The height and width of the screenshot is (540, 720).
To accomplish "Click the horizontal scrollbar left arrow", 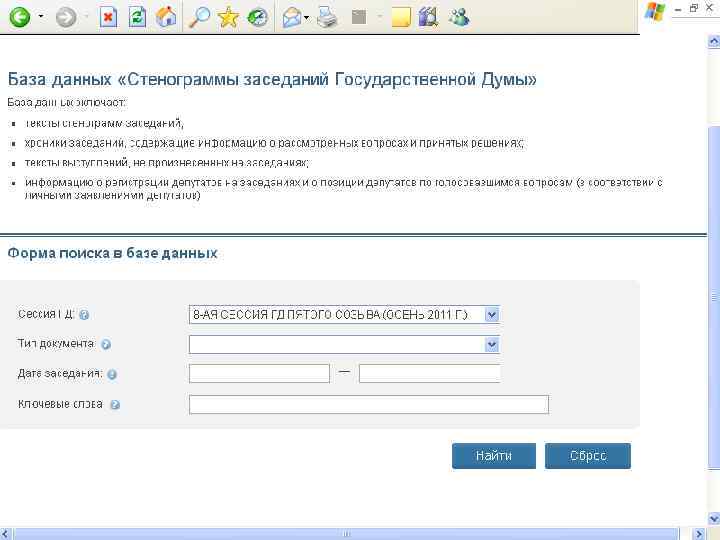I will pos(6,534).
